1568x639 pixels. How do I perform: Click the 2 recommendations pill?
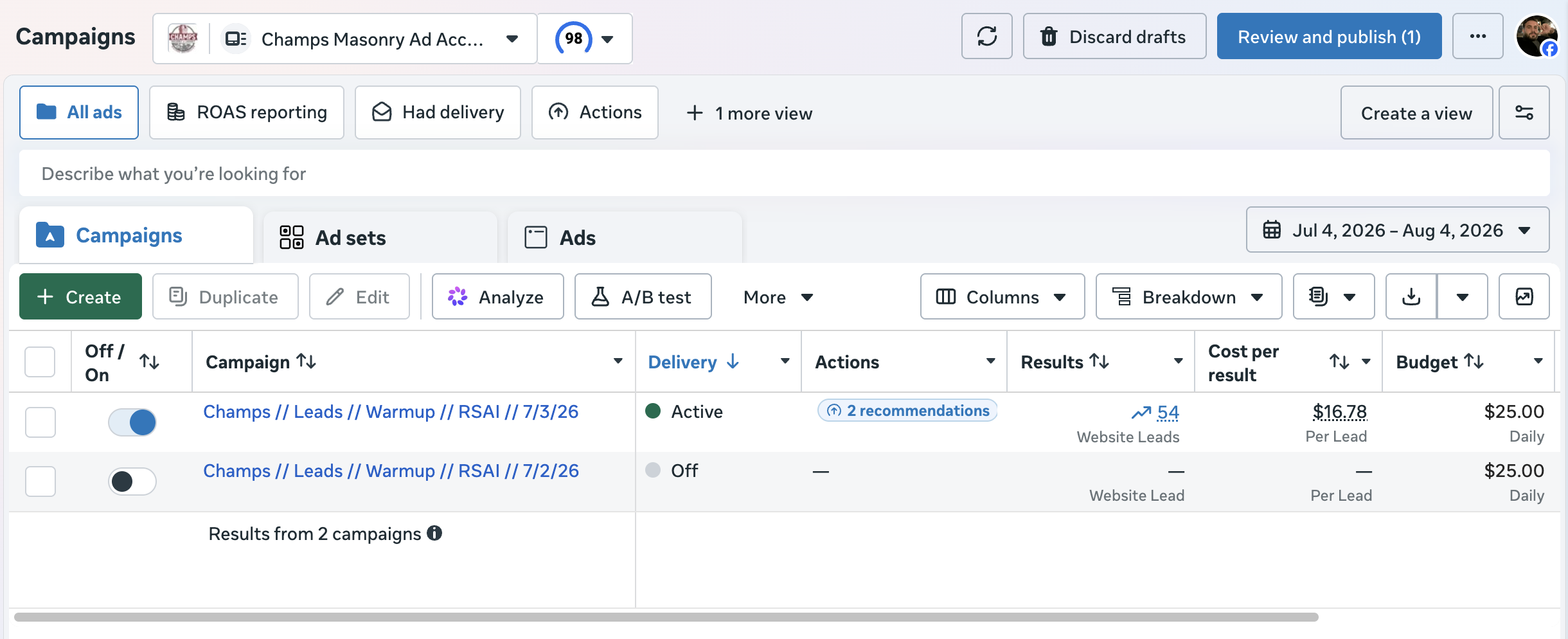pos(907,410)
